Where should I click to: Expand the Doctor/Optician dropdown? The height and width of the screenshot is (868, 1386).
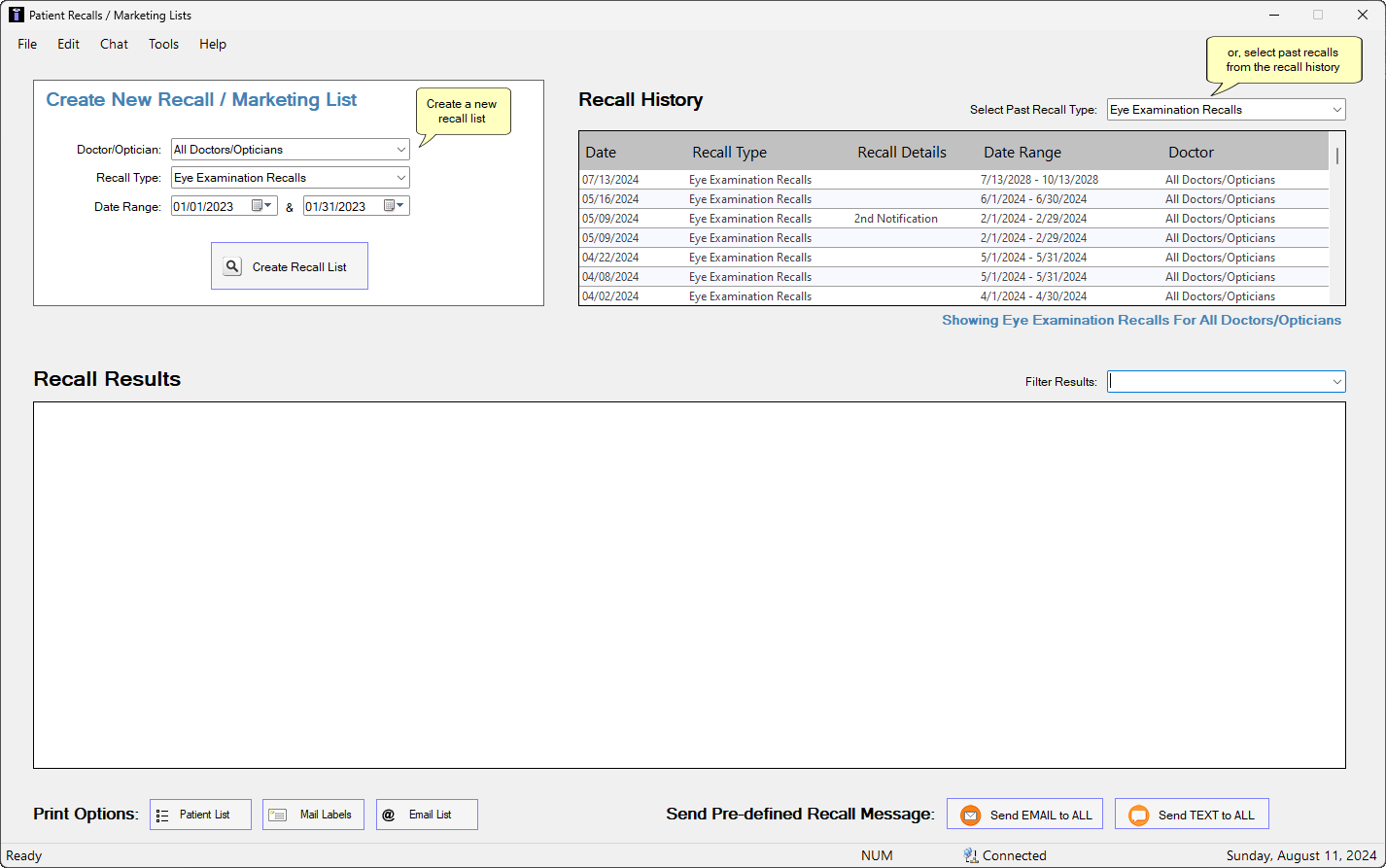coord(401,150)
